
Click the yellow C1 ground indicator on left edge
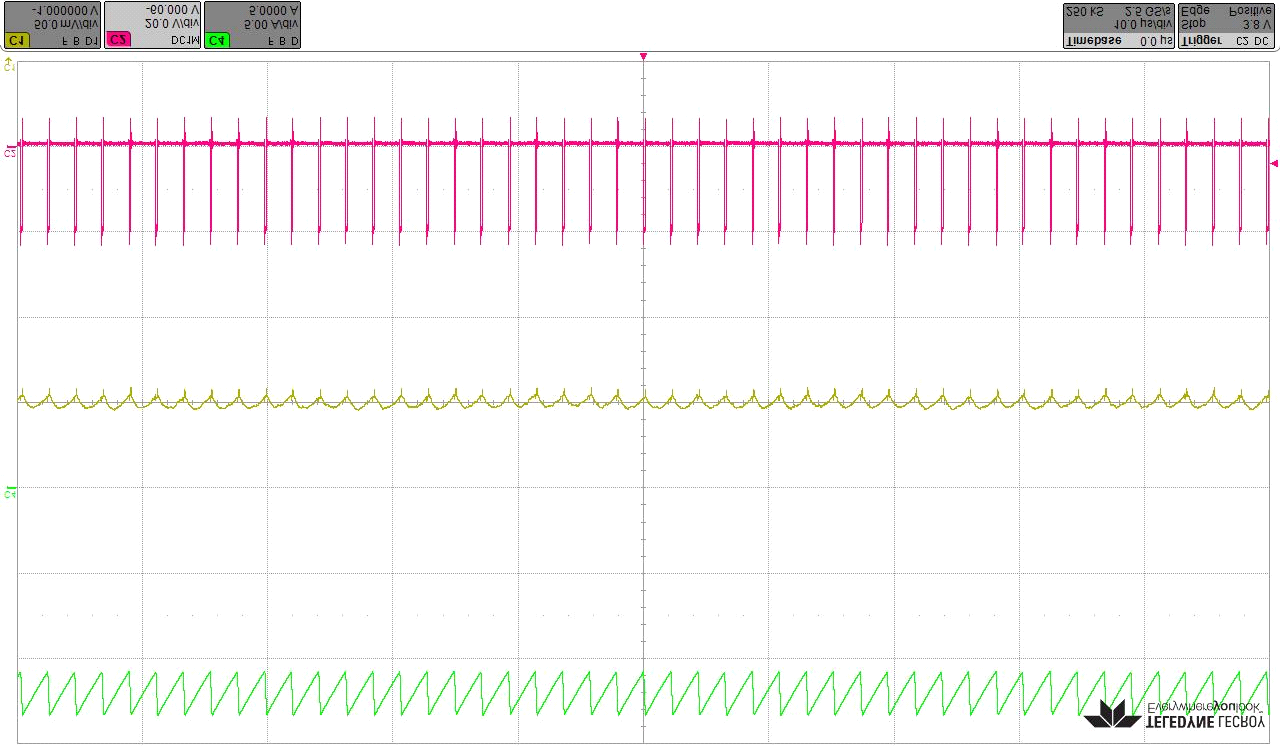tap(10, 65)
